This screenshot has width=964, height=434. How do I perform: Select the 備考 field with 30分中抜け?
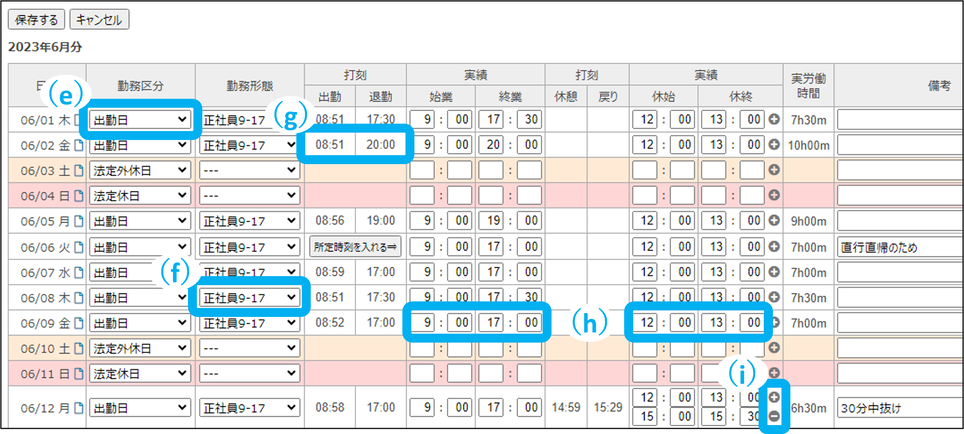pyautogui.click(x=900, y=408)
